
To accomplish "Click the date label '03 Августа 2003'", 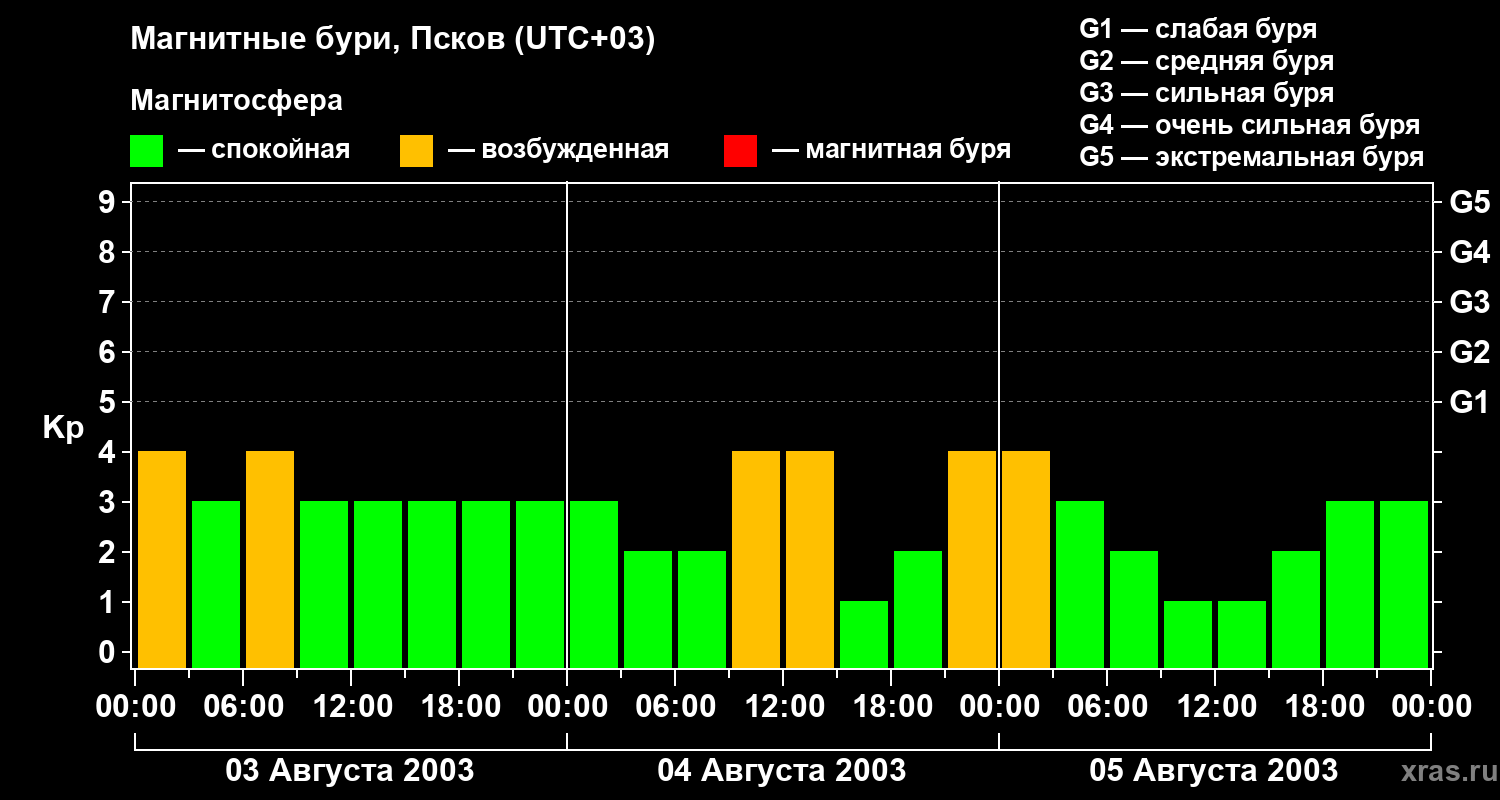I will (x=350, y=770).
